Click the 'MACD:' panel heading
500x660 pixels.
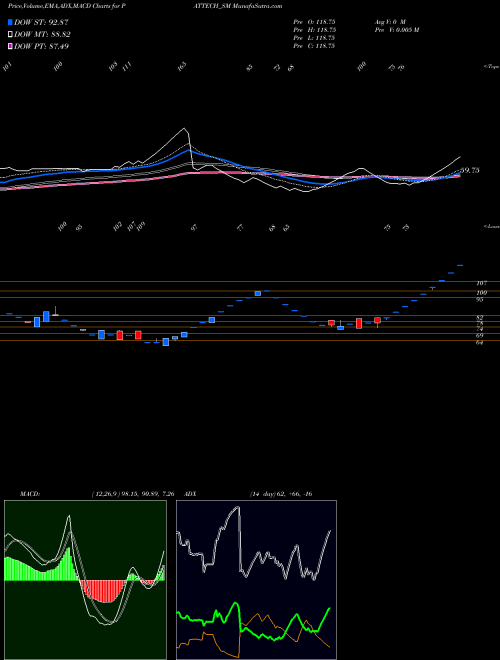(x=30, y=494)
